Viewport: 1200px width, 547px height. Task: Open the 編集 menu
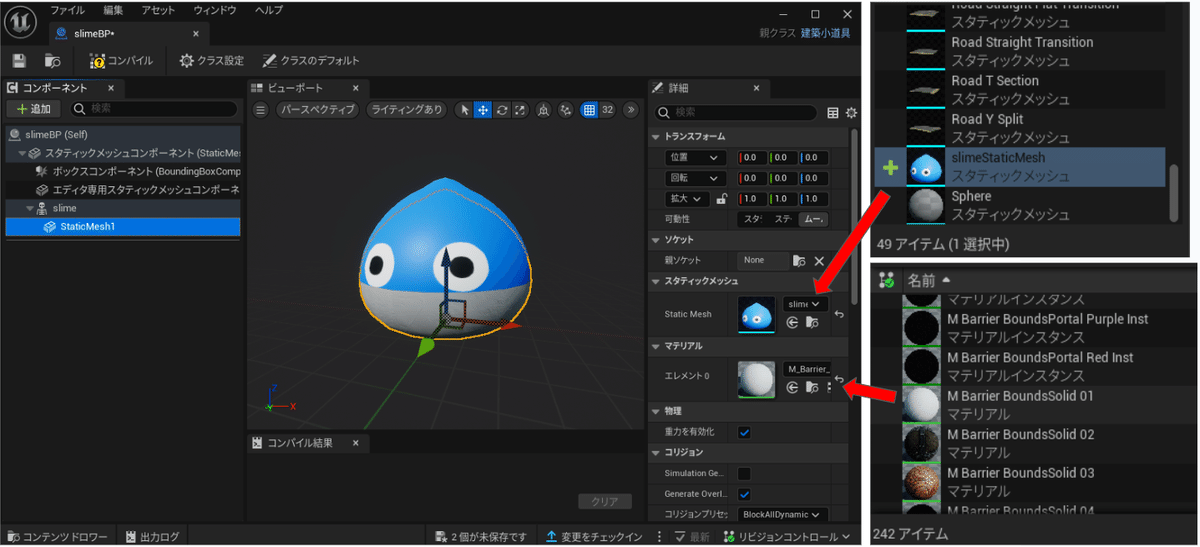pos(114,10)
